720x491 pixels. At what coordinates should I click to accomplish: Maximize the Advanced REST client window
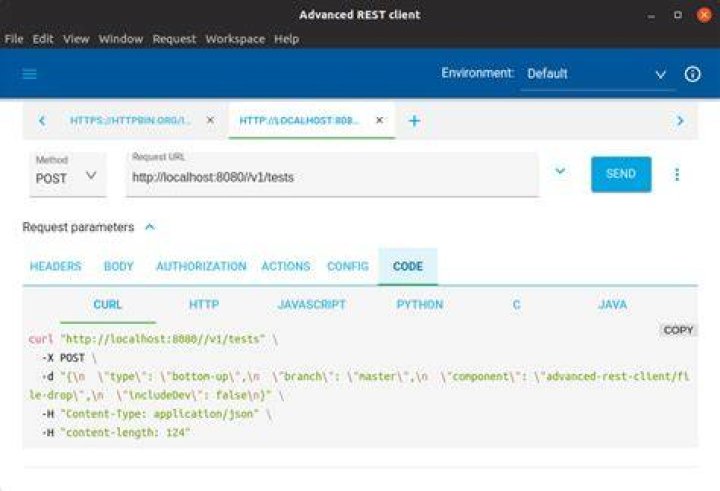(x=677, y=15)
